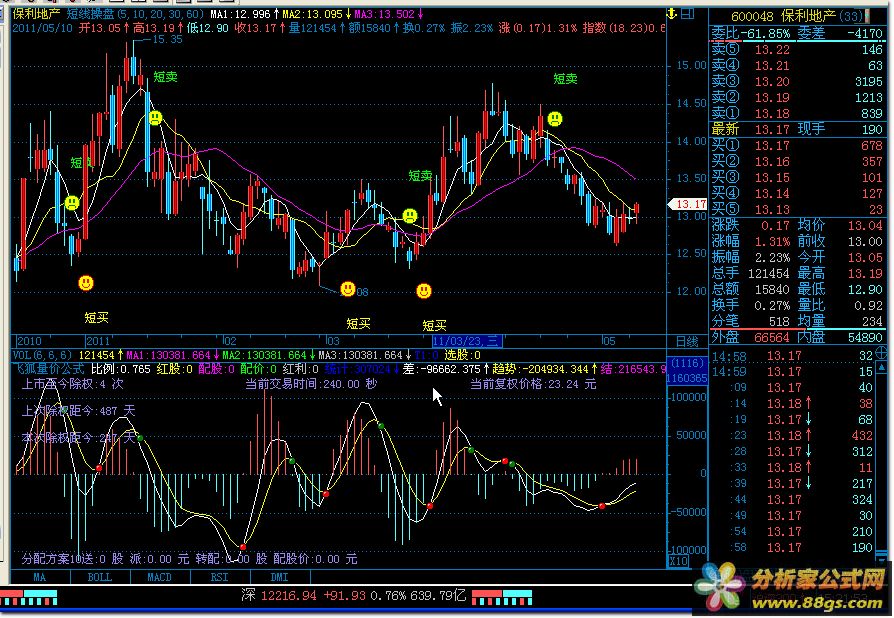Click the :23 tick row with volume 432

click(x=793, y=436)
